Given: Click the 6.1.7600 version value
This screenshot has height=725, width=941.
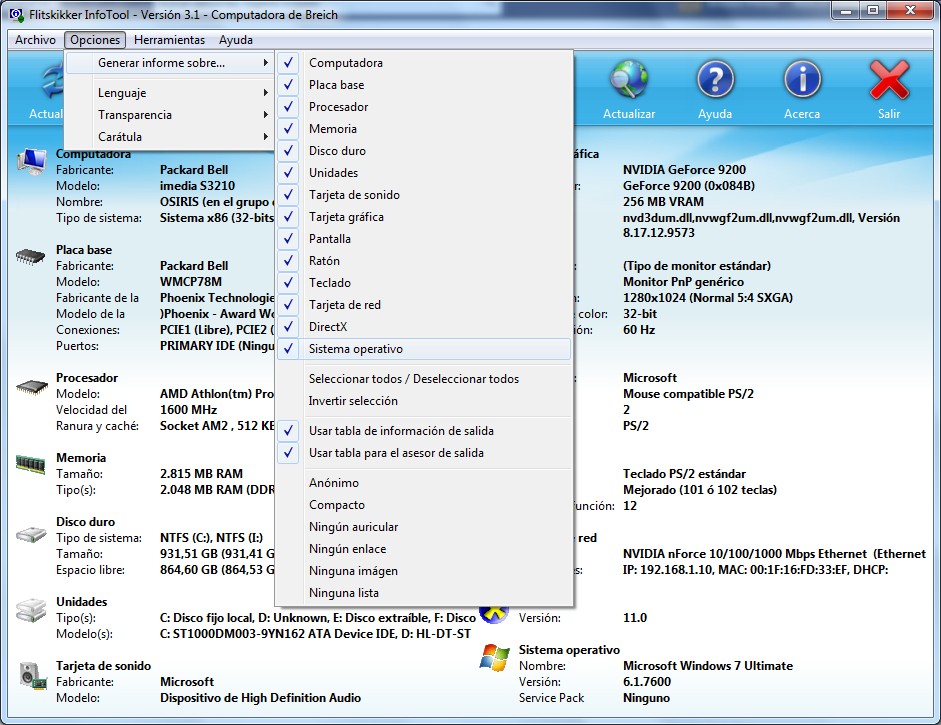Looking at the screenshot, I should click(x=647, y=682).
